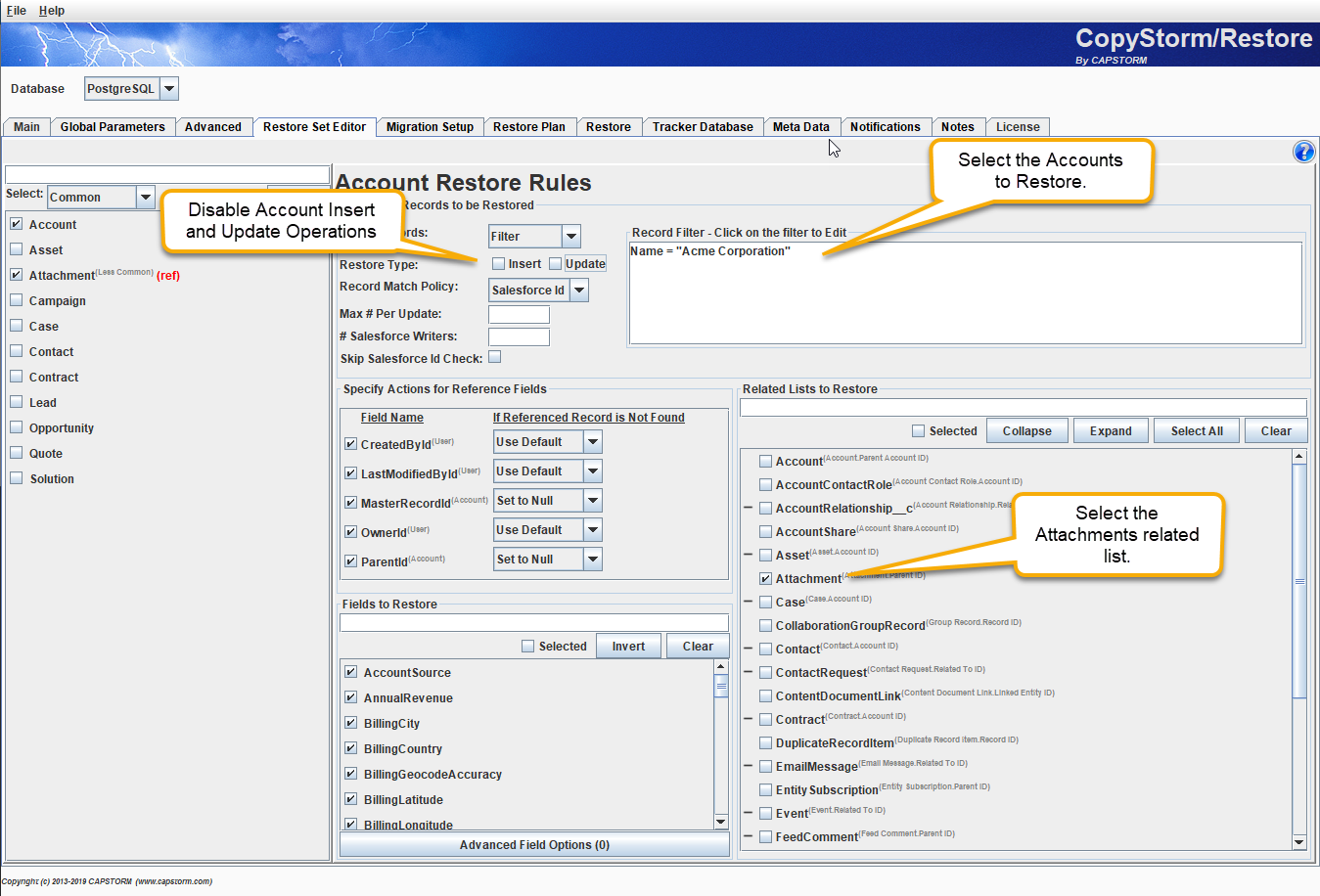
Task: Select the Campaign row in object list
Action: pyautogui.click(x=58, y=301)
